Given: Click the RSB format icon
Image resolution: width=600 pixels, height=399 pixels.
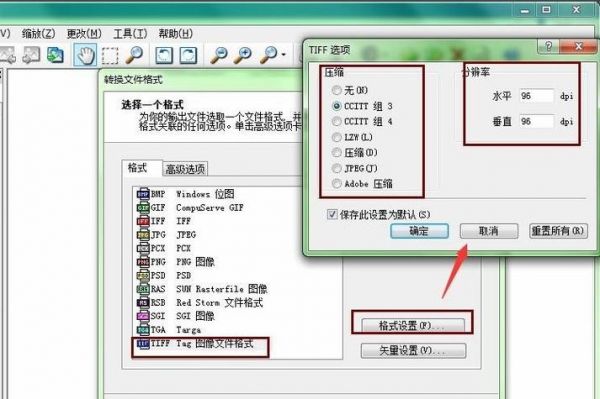Looking at the screenshot, I should 143,303.
